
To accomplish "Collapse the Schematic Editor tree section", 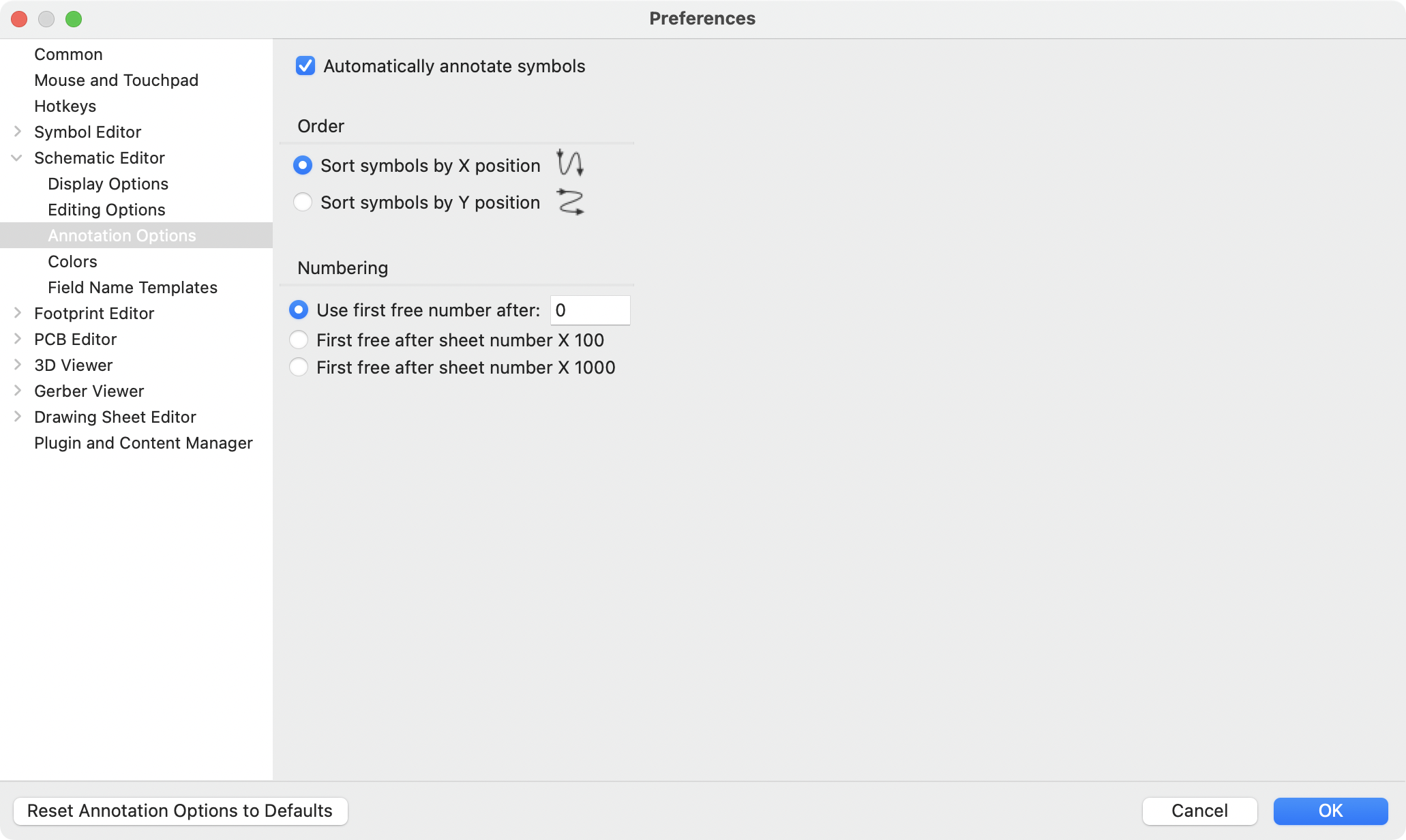I will [x=18, y=157].
